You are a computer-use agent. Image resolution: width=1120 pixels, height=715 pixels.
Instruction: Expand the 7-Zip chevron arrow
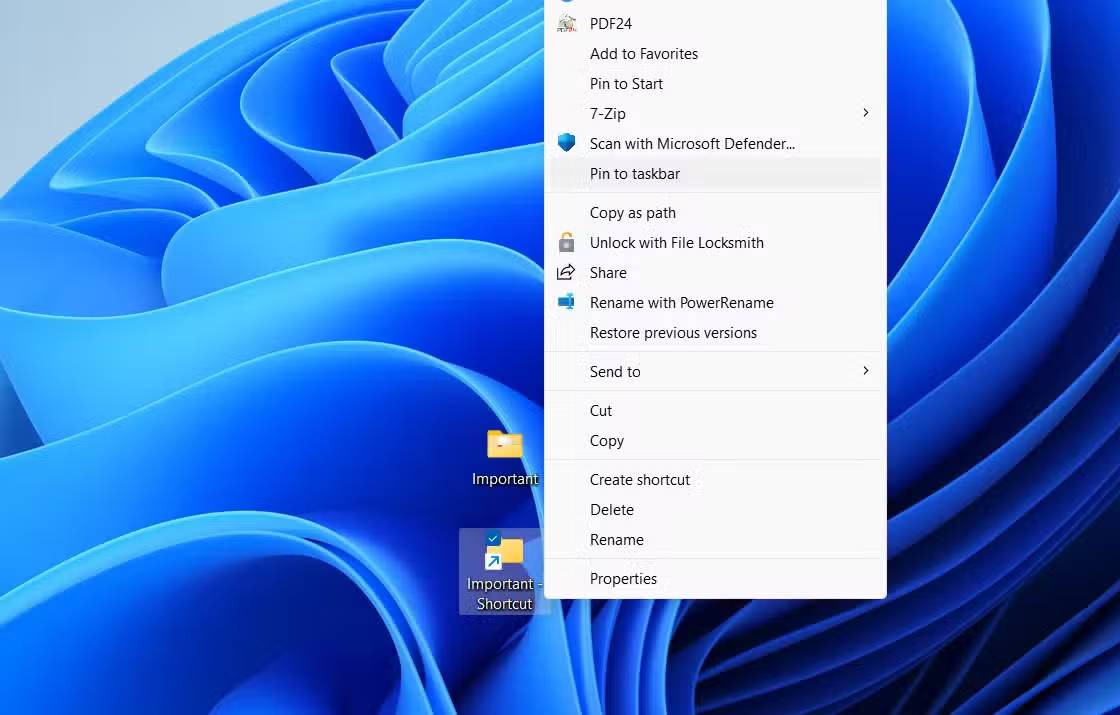tap(865, 113)
